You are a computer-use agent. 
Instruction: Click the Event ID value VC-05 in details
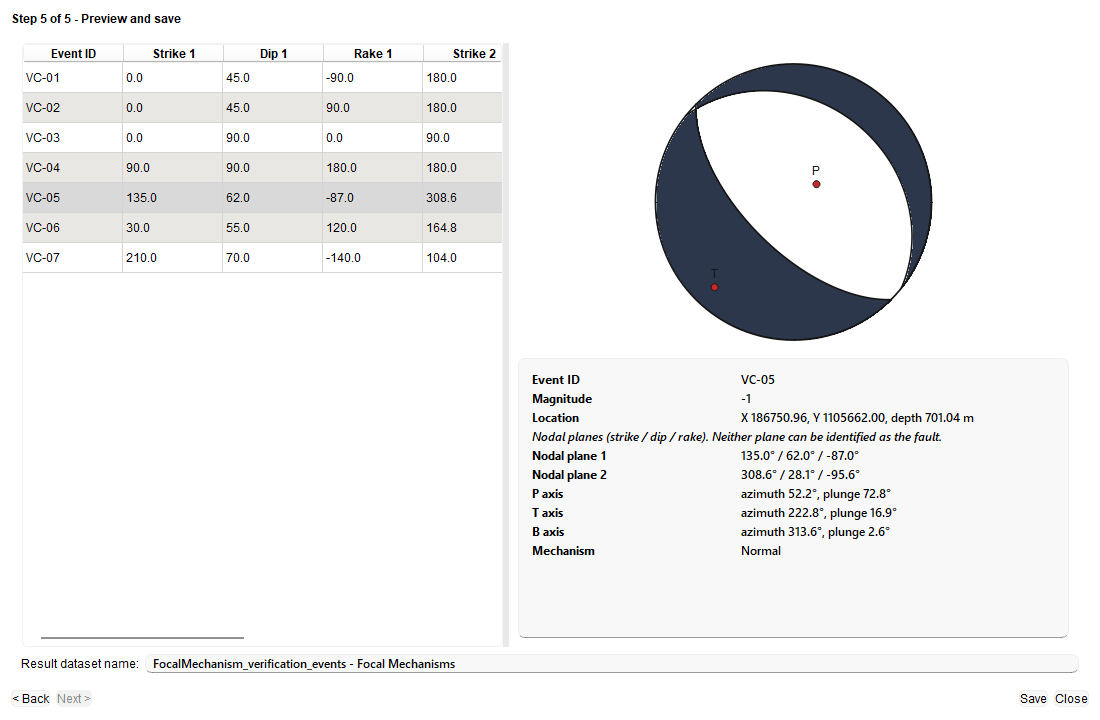point(758,380)
